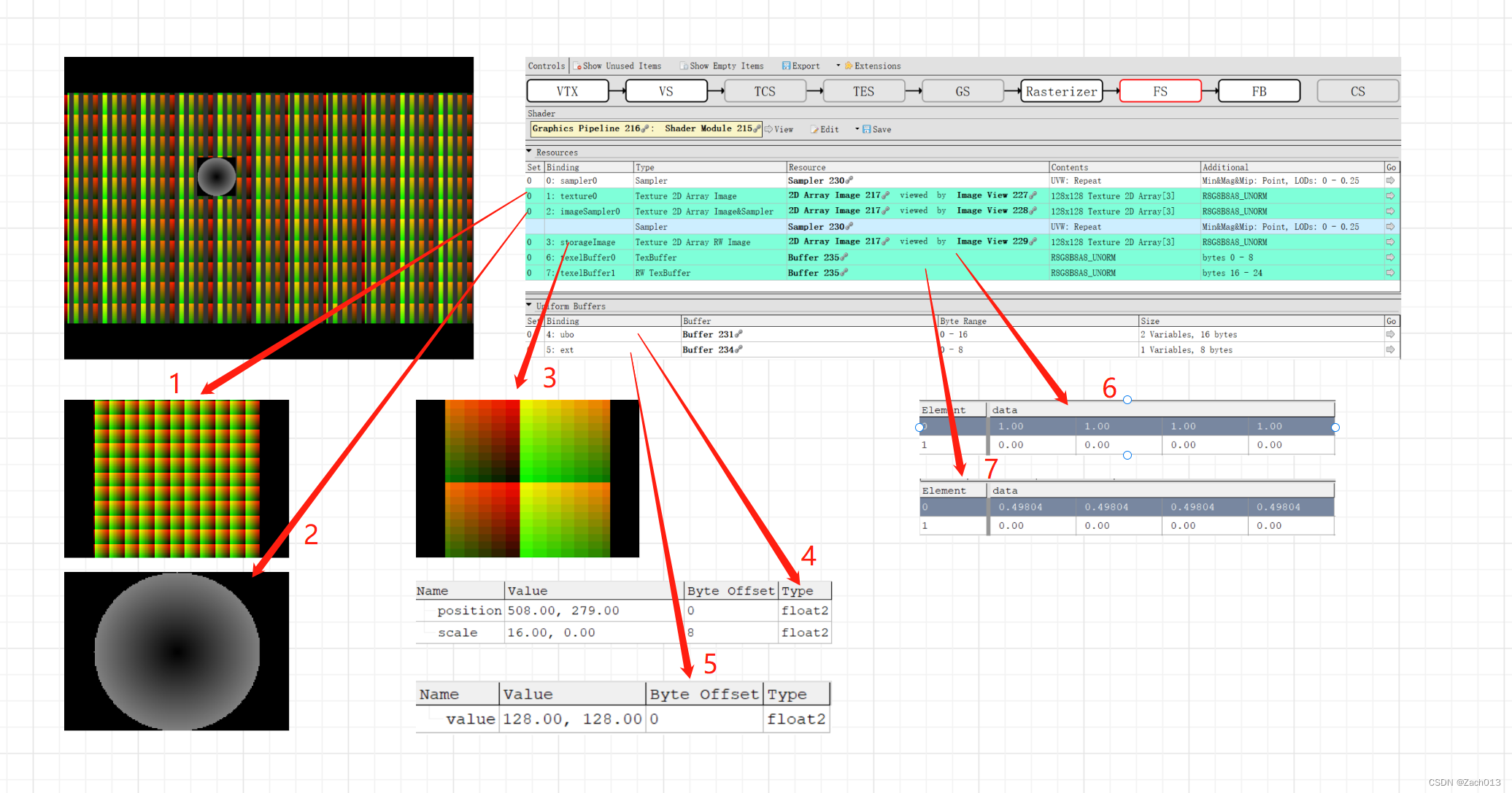Click the gray circular gradient texture thumbnail

tap(177, 651)
